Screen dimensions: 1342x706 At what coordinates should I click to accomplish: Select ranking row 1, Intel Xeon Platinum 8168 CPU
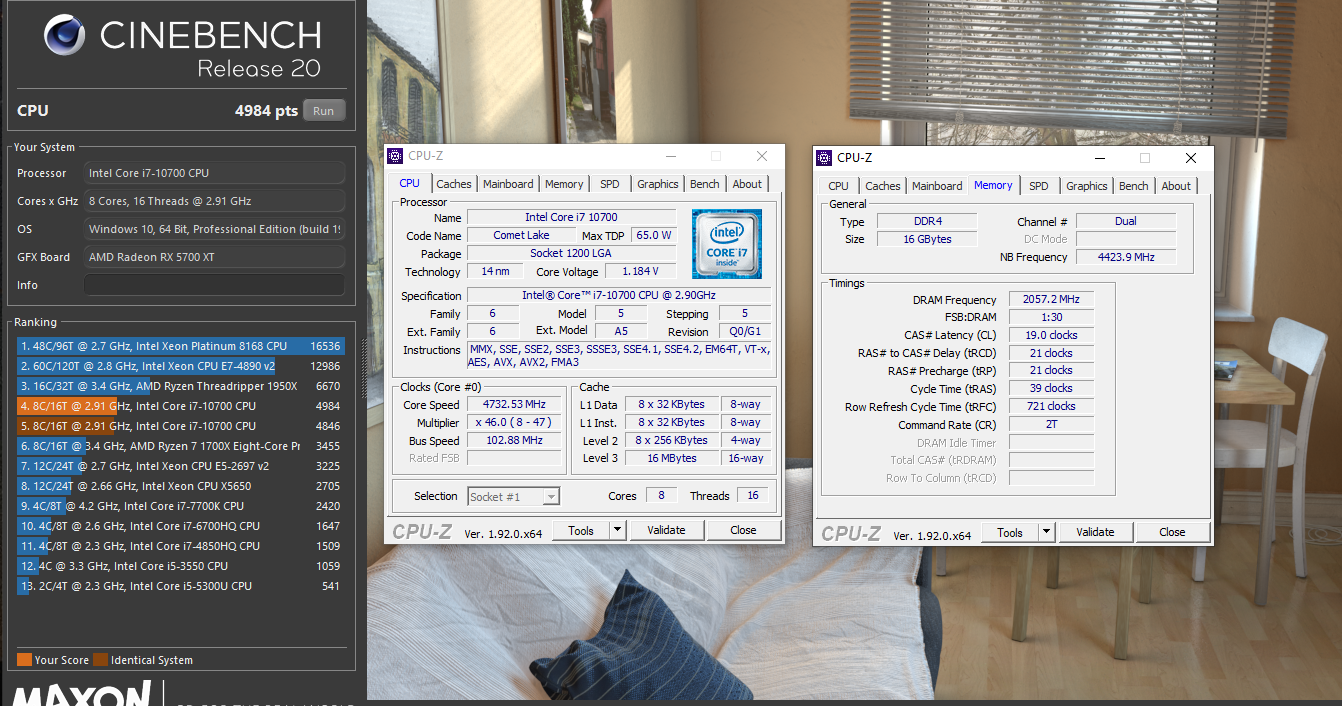181,346
